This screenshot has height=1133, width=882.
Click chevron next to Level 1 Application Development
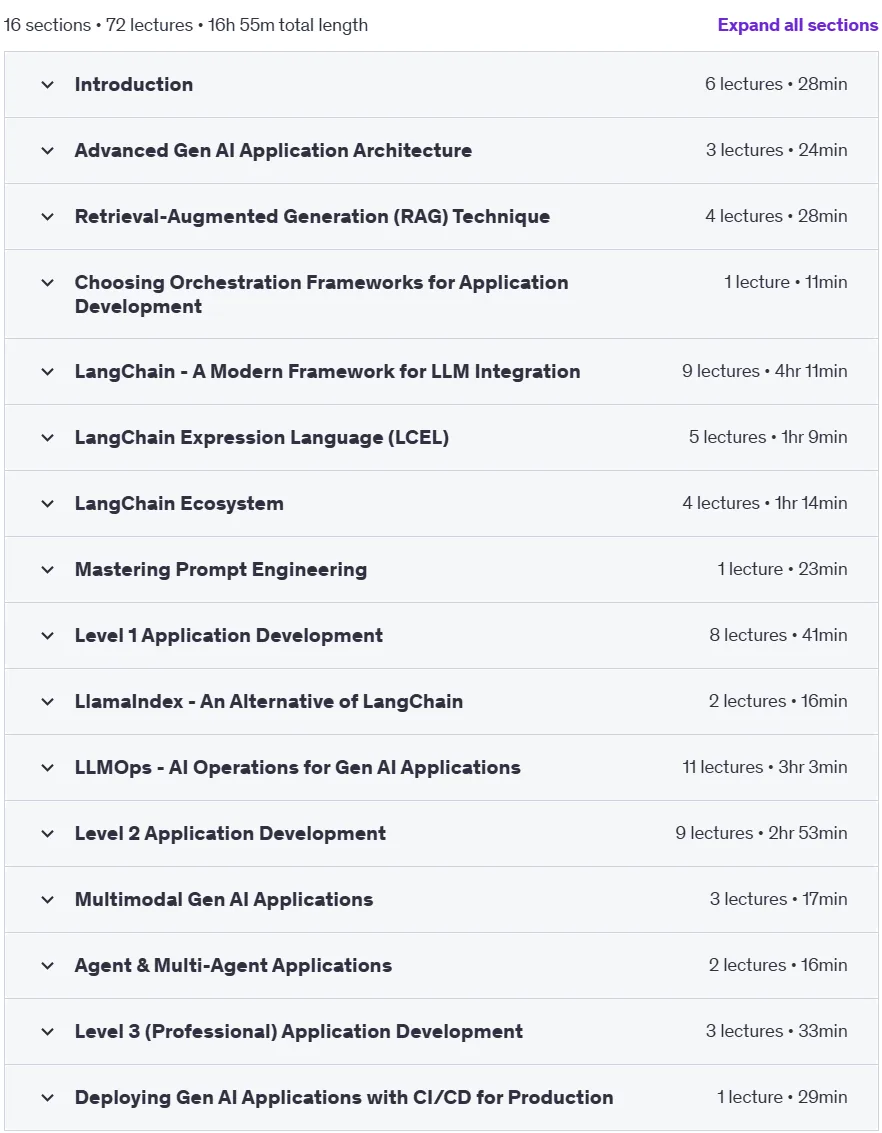tap(48, 636)
